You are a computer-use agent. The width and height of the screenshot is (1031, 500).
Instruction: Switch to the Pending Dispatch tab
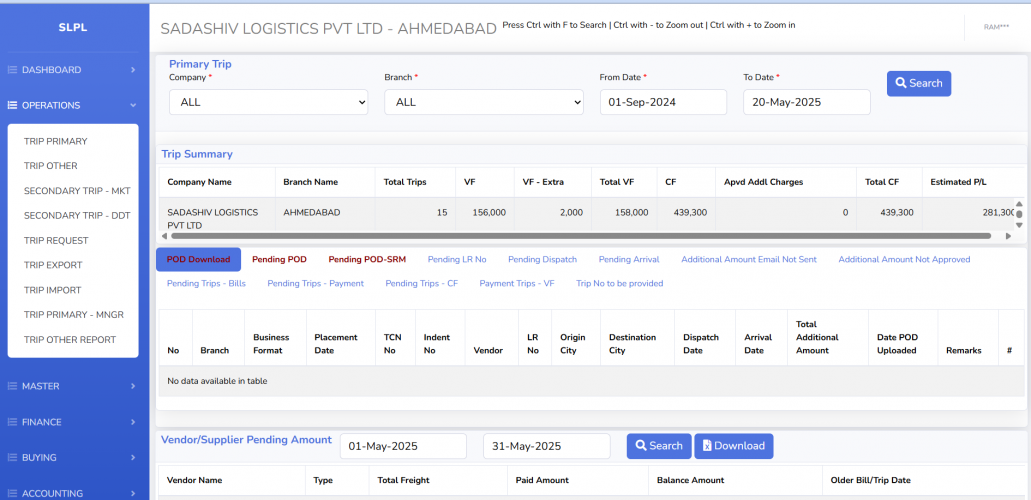pos(542,259)
